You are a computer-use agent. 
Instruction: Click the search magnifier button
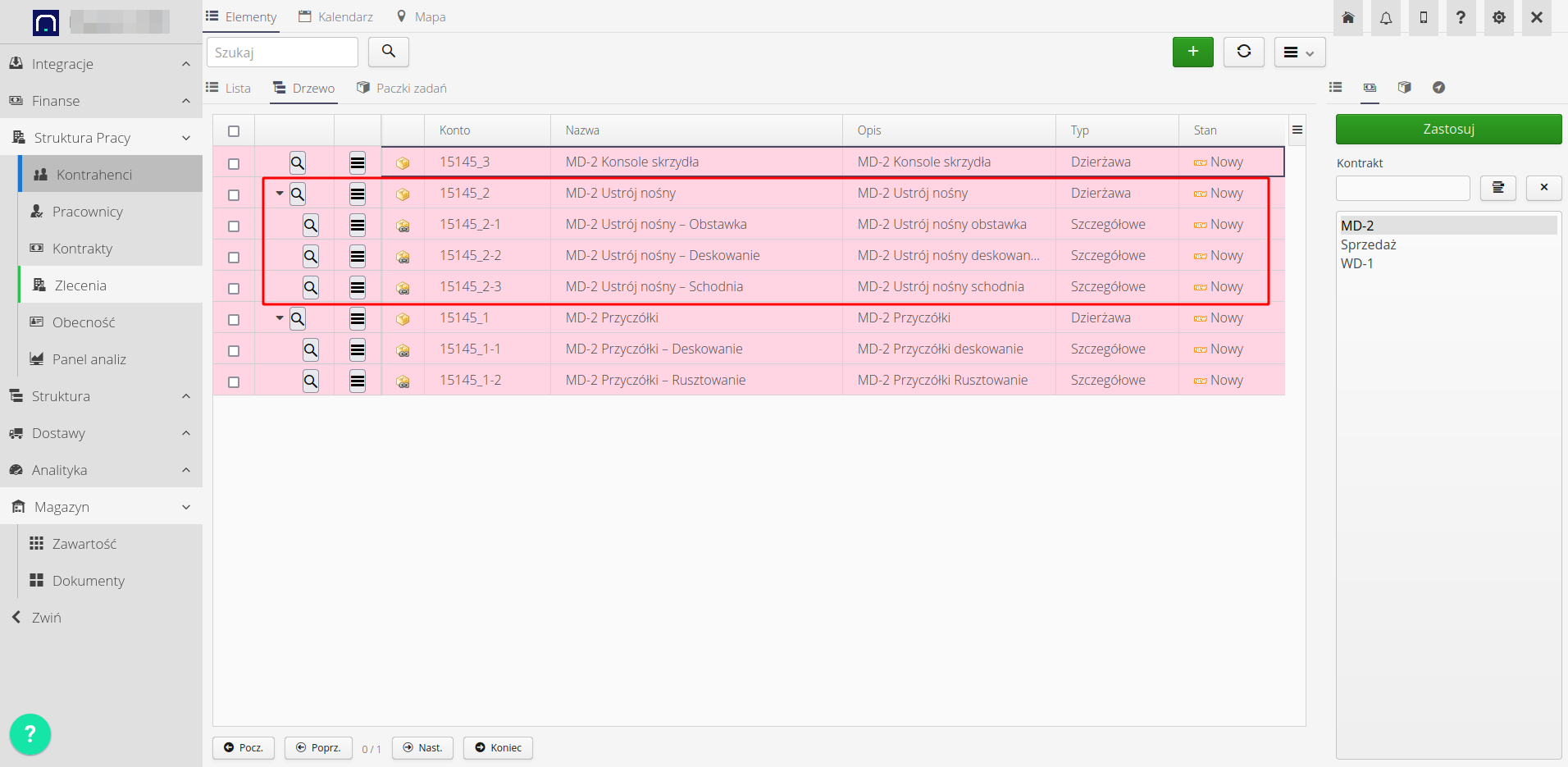[388, 52]
